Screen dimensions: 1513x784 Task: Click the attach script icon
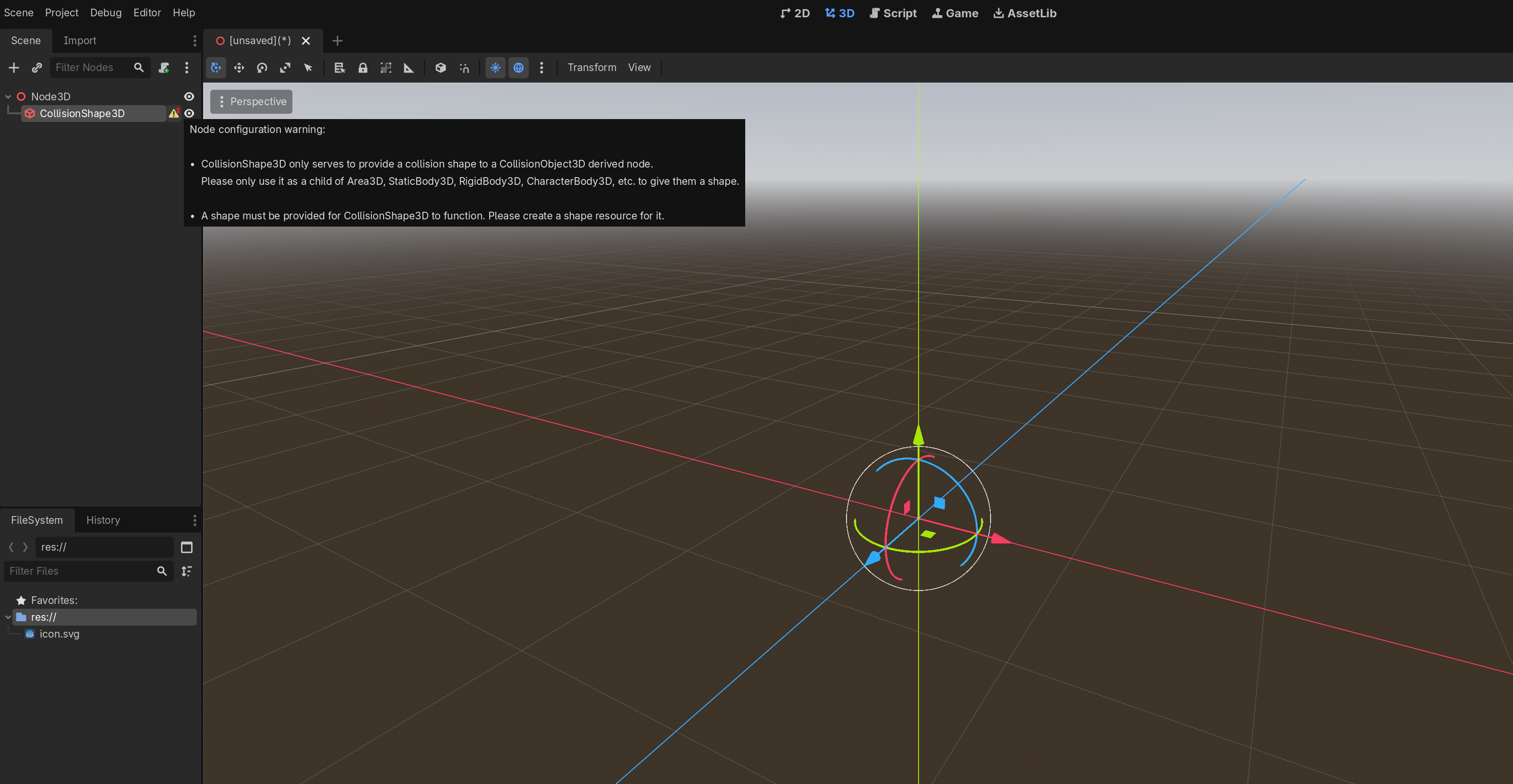164,68
